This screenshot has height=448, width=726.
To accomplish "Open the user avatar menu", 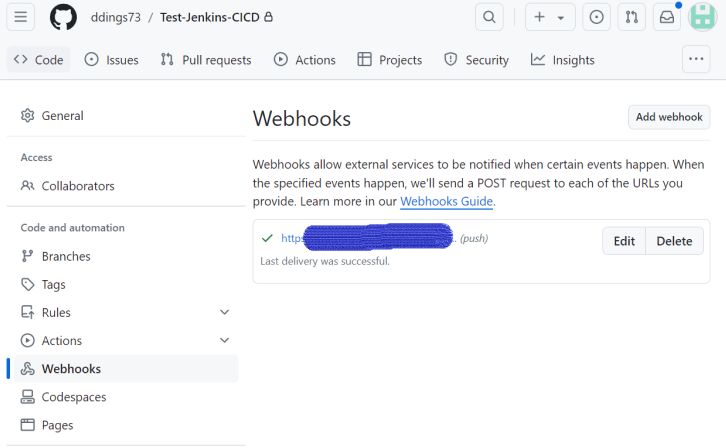I will [703, 18].
